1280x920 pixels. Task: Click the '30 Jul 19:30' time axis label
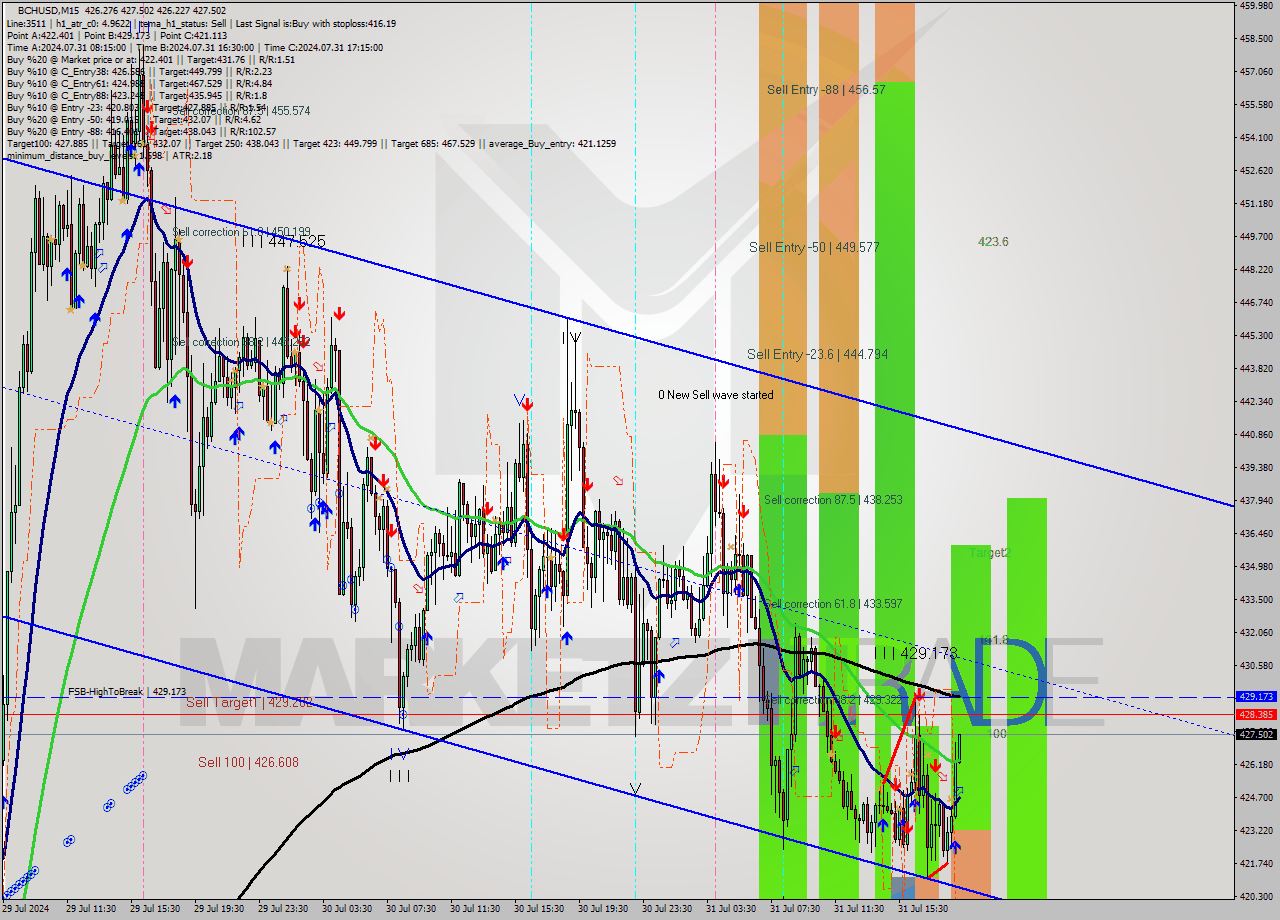click(x=602, y=909)
